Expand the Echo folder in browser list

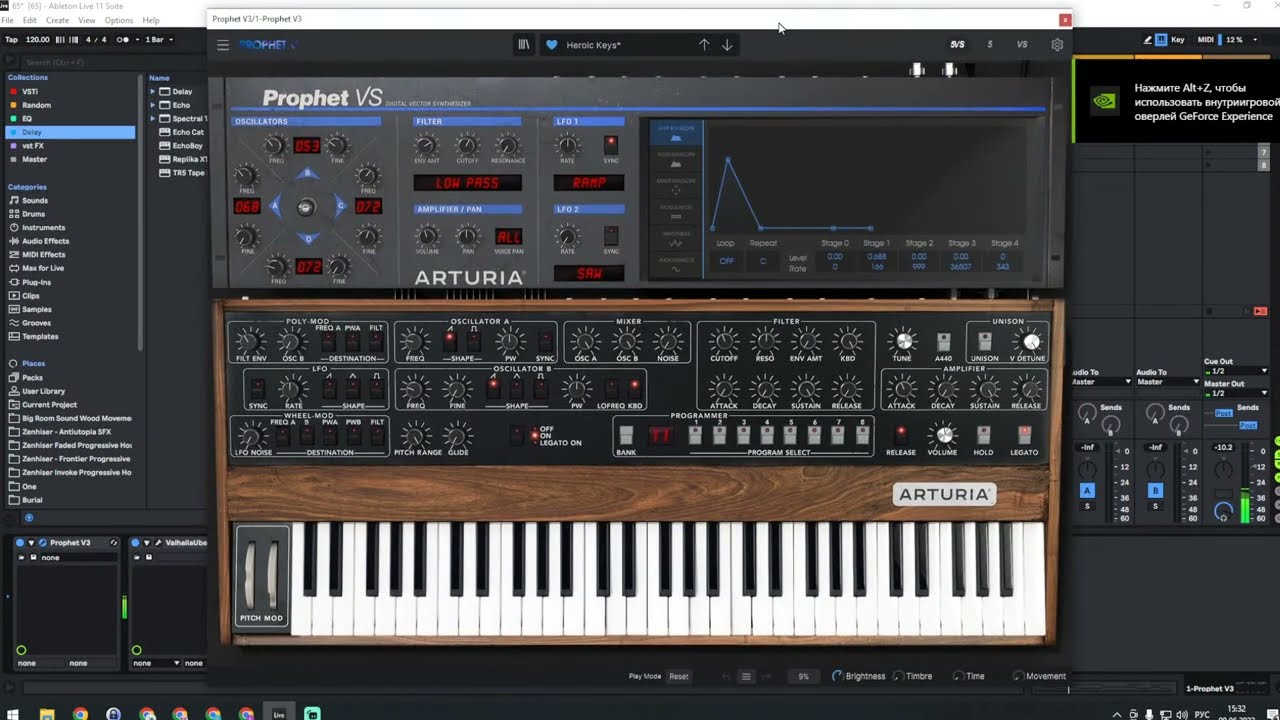click(154, 105)
